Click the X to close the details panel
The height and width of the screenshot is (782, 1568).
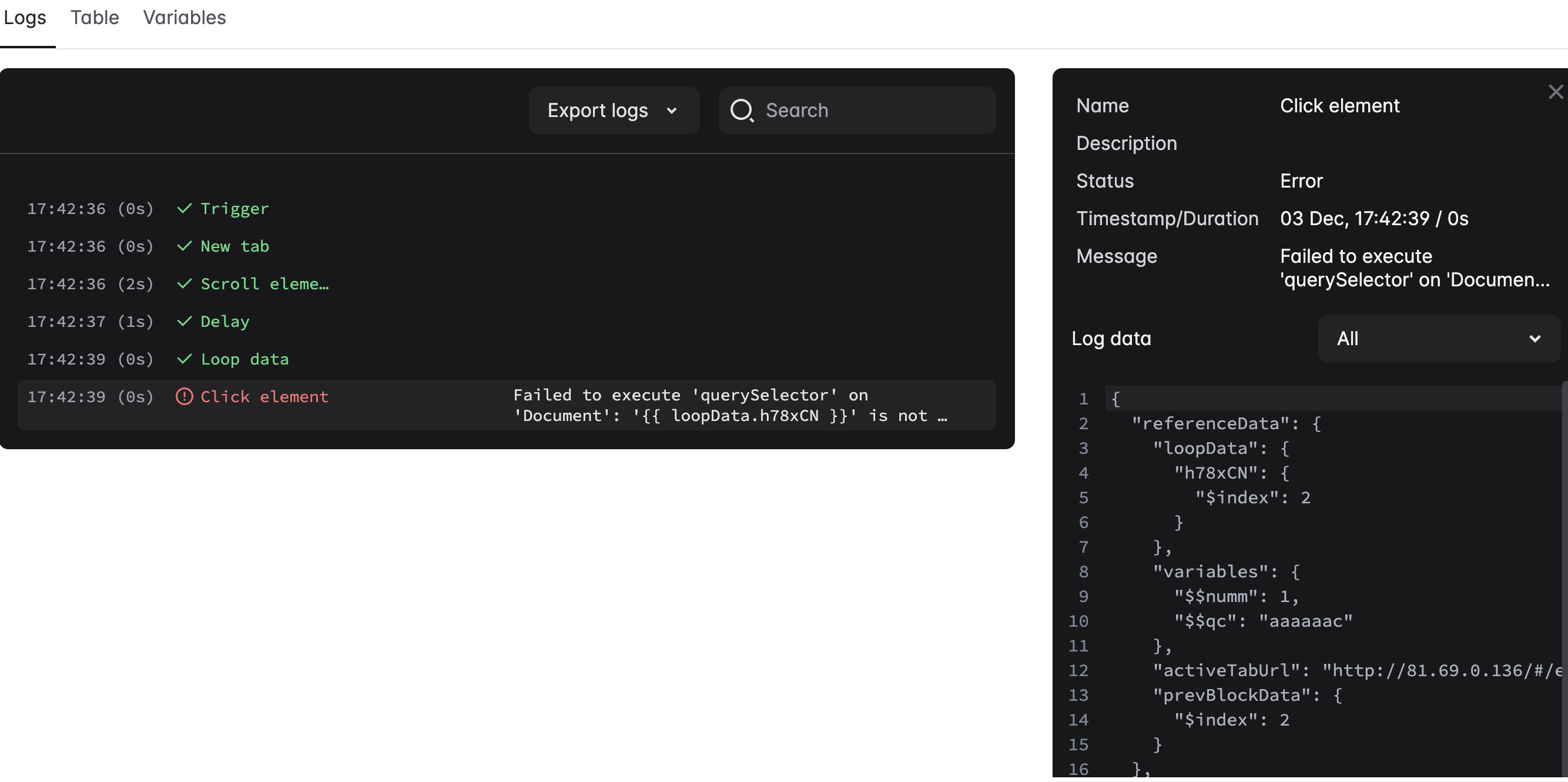1555,91
